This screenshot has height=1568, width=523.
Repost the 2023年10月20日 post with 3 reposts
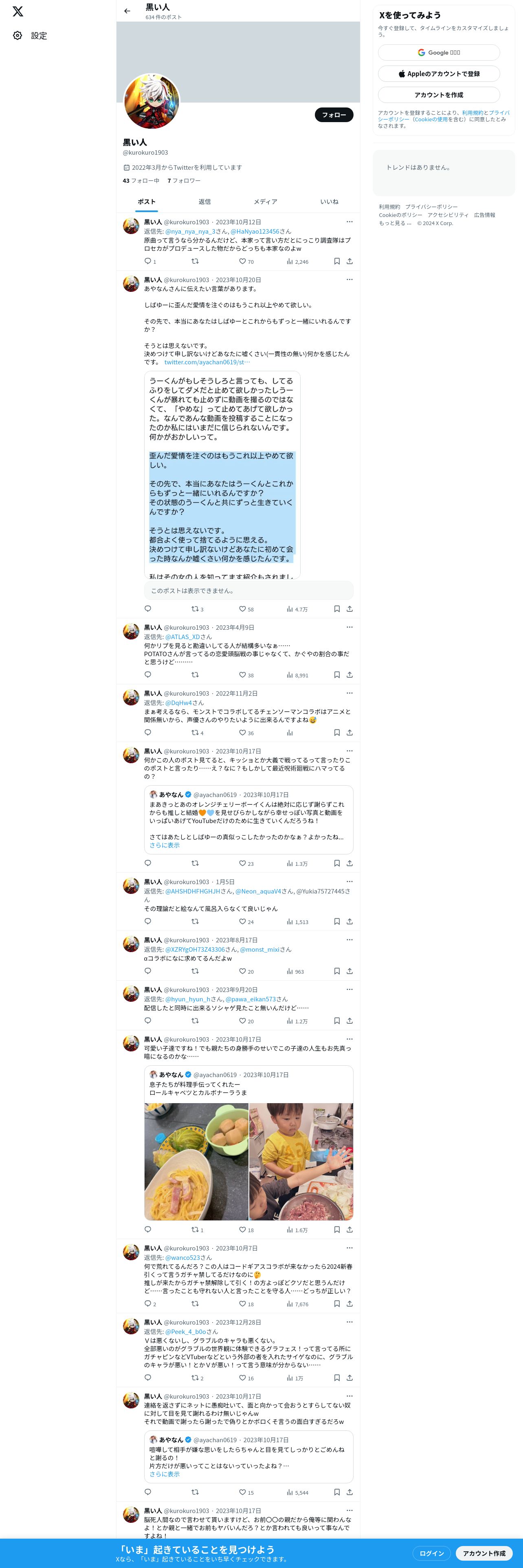pos(198,609)
